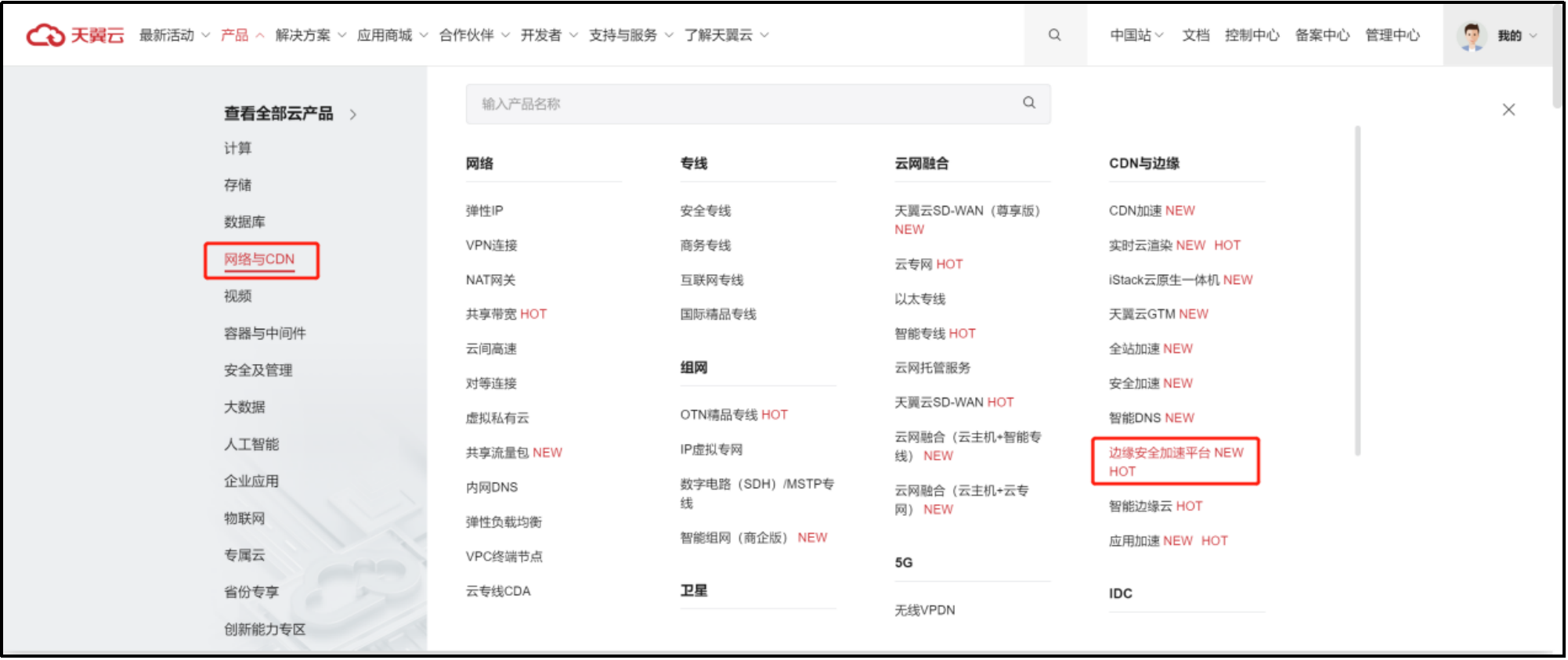
Task: Select 数据库 category
Action: [244, 222]
